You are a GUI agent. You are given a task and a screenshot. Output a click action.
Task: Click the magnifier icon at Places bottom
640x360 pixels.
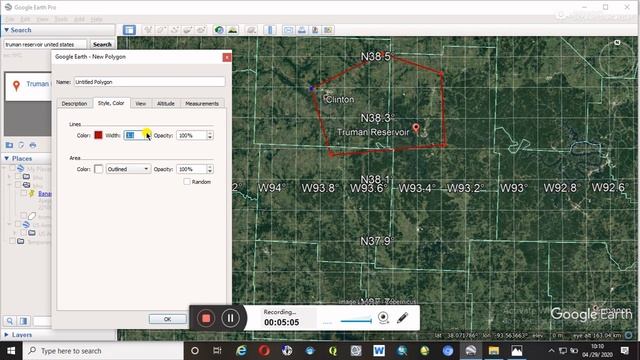(x=10, y=321)
